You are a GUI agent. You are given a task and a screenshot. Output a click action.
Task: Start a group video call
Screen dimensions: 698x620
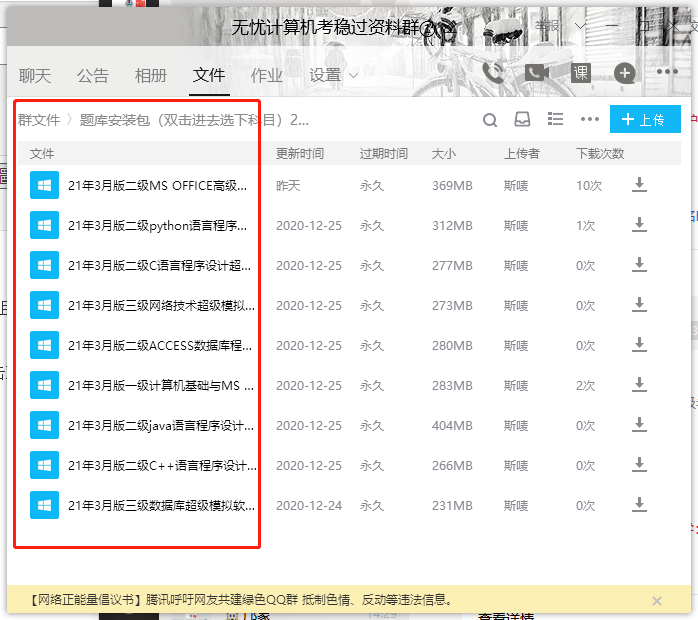537,72
